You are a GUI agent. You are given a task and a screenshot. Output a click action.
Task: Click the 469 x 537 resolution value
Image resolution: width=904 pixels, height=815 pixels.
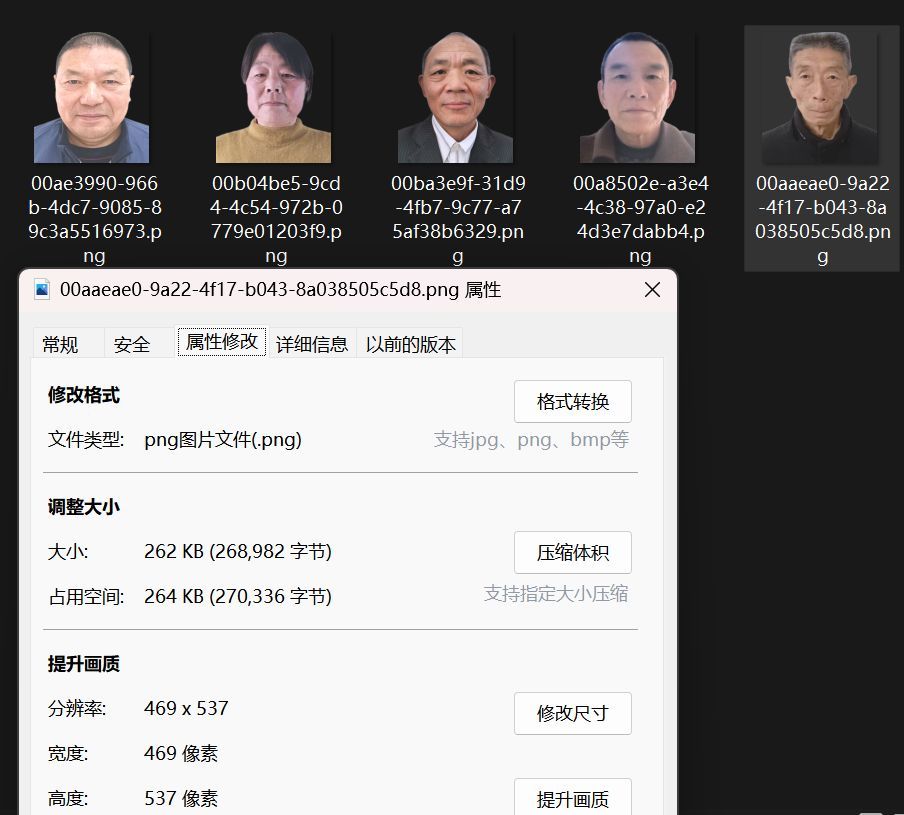coord(185,708)
